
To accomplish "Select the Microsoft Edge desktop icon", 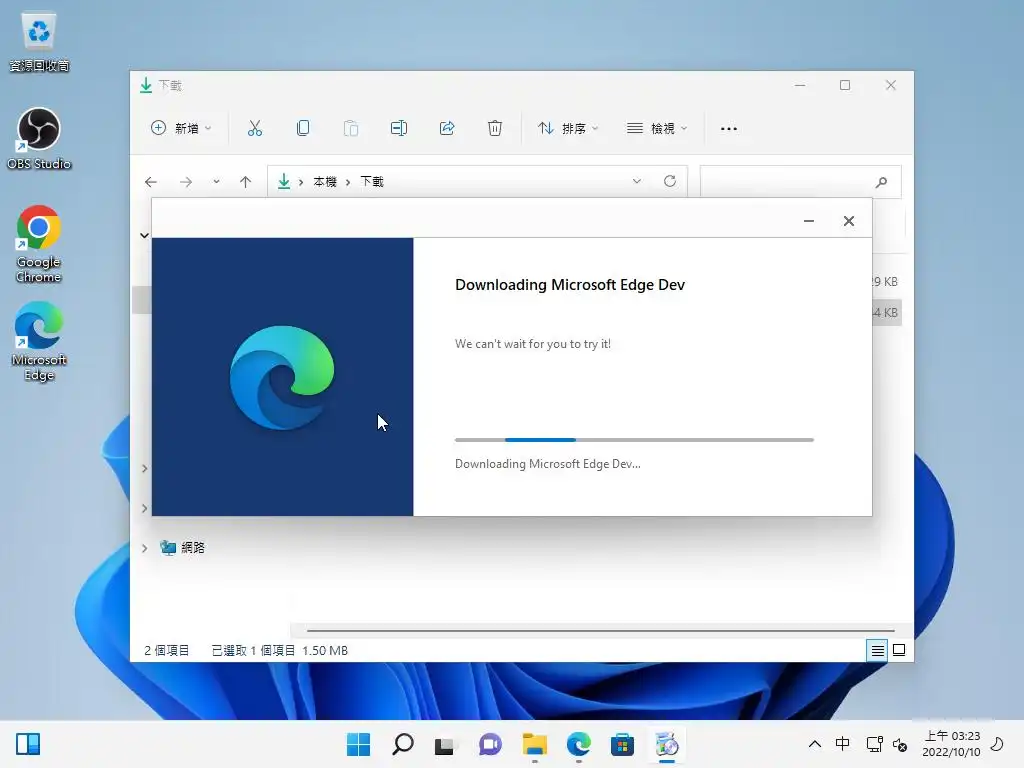I will pyautogui.click(x=39, y=342).
